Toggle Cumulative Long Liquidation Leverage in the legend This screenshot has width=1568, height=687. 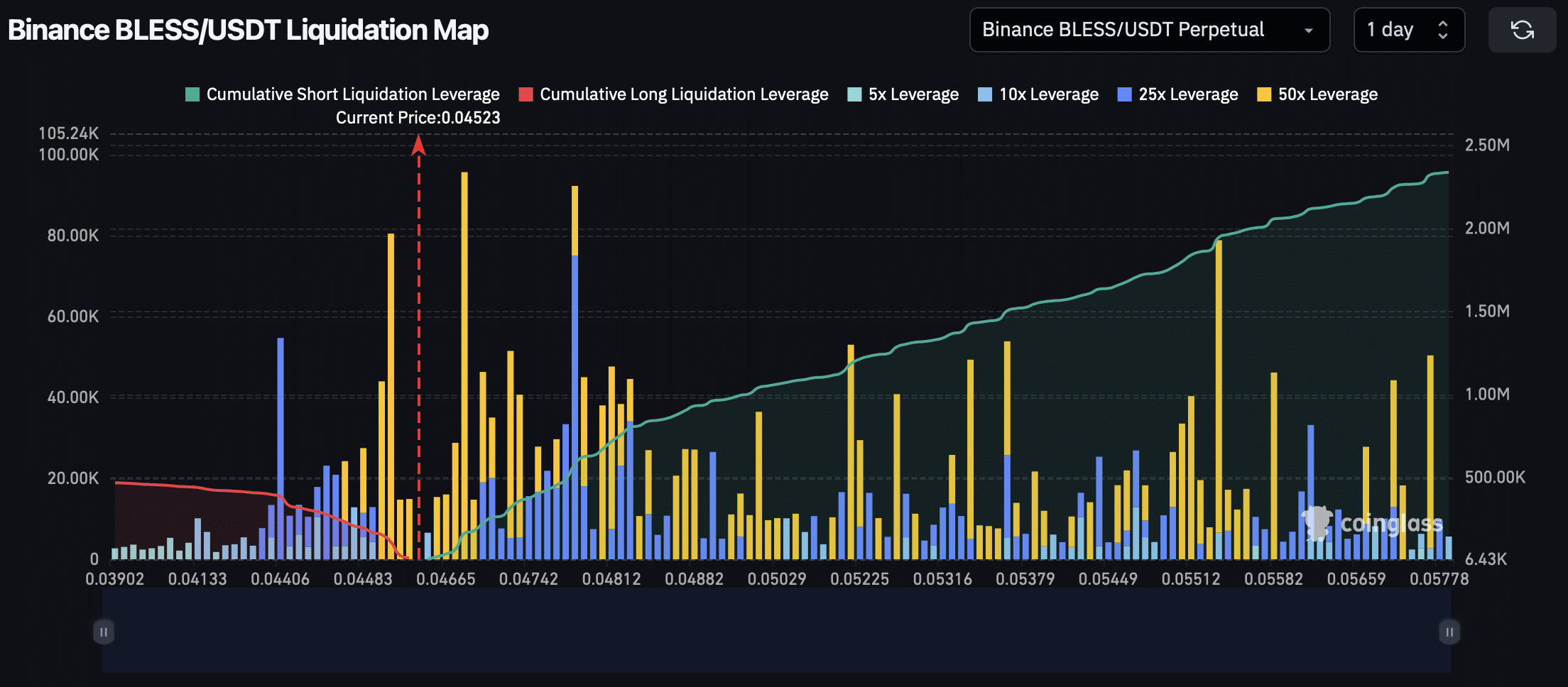coord(683,94)
